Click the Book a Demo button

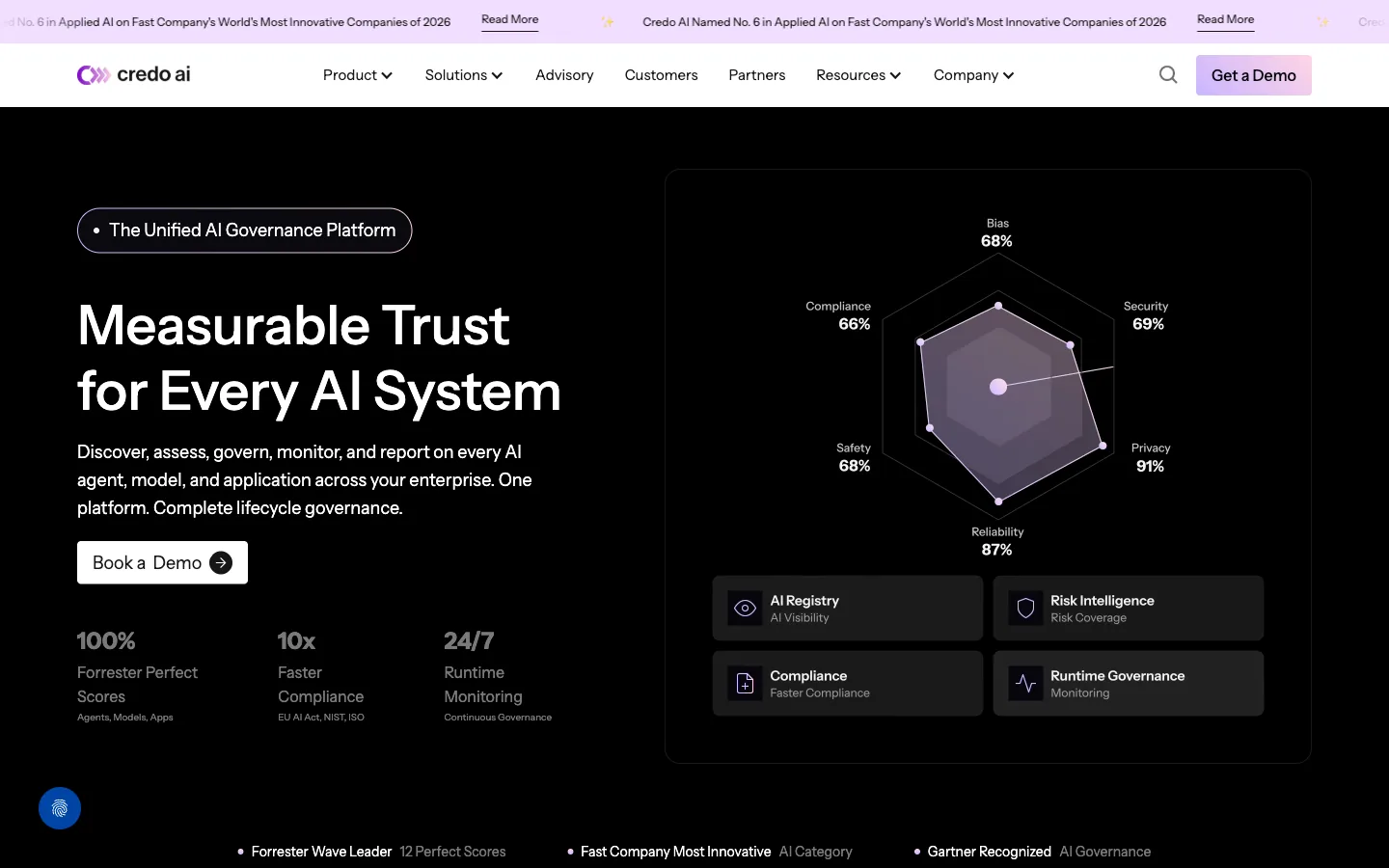[x=162, y=562]
